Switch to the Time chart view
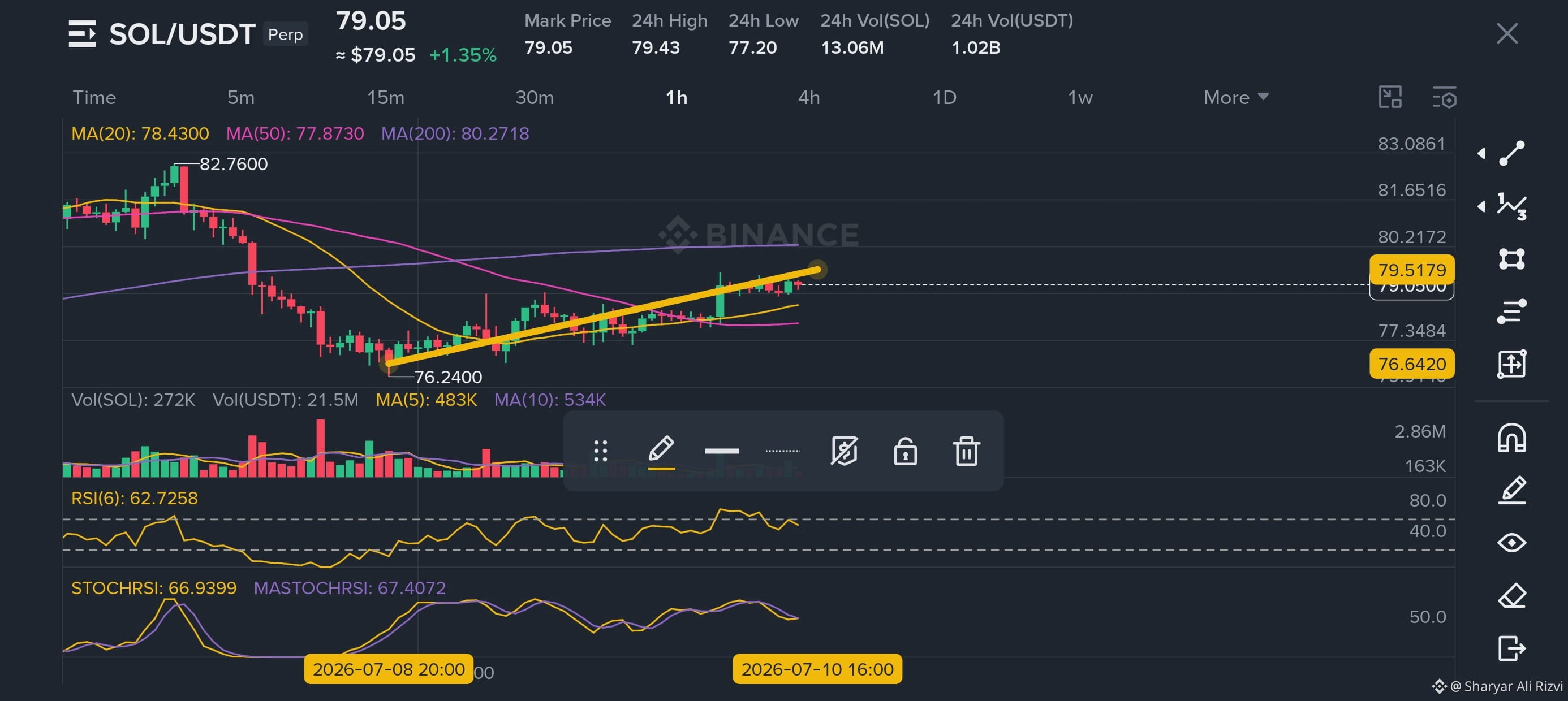The height and width of the screenshot is (701, 1568). (x=94, y=97)
